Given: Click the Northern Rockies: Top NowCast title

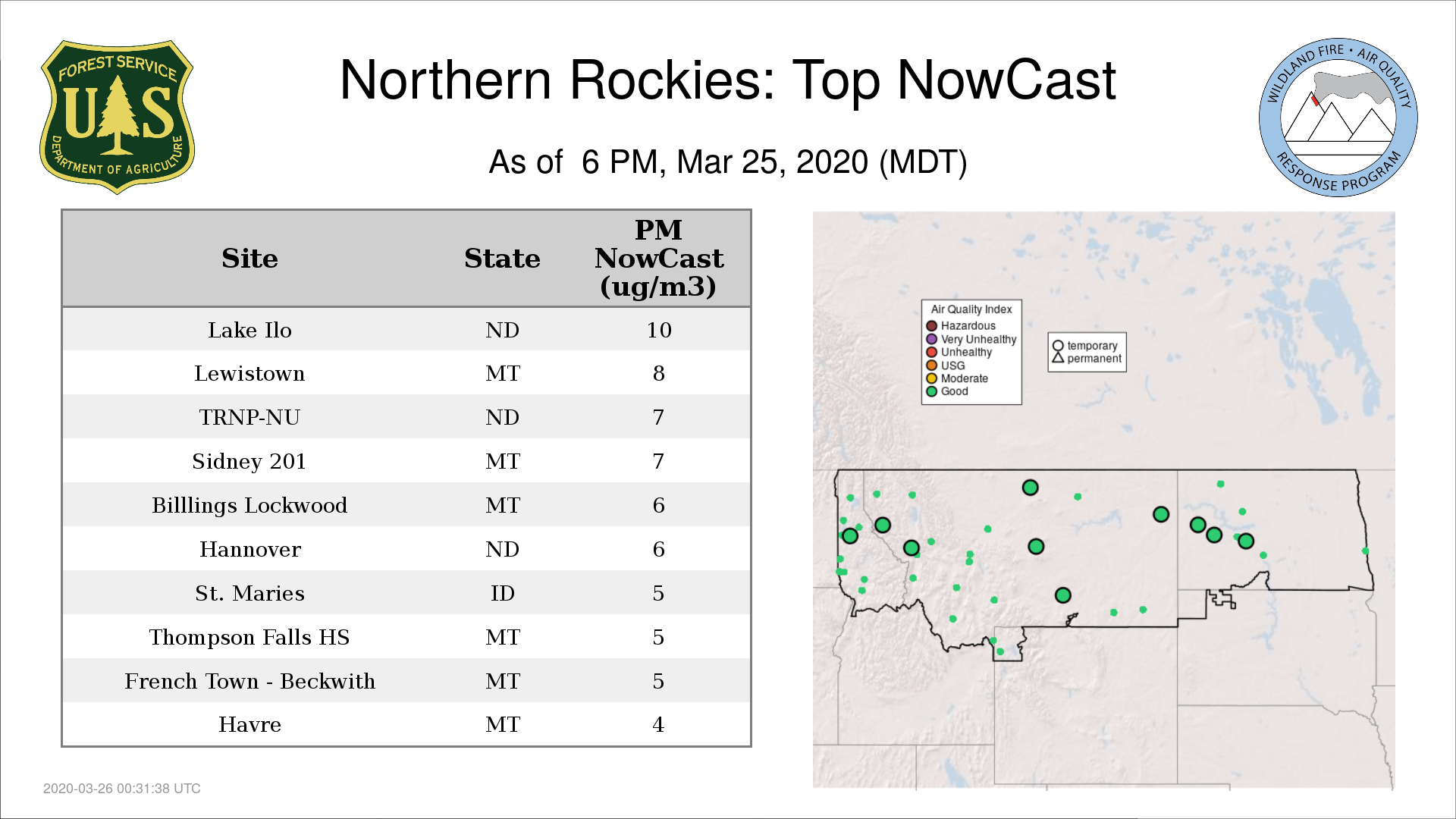Looking at the screenshot, I should 727,80.
